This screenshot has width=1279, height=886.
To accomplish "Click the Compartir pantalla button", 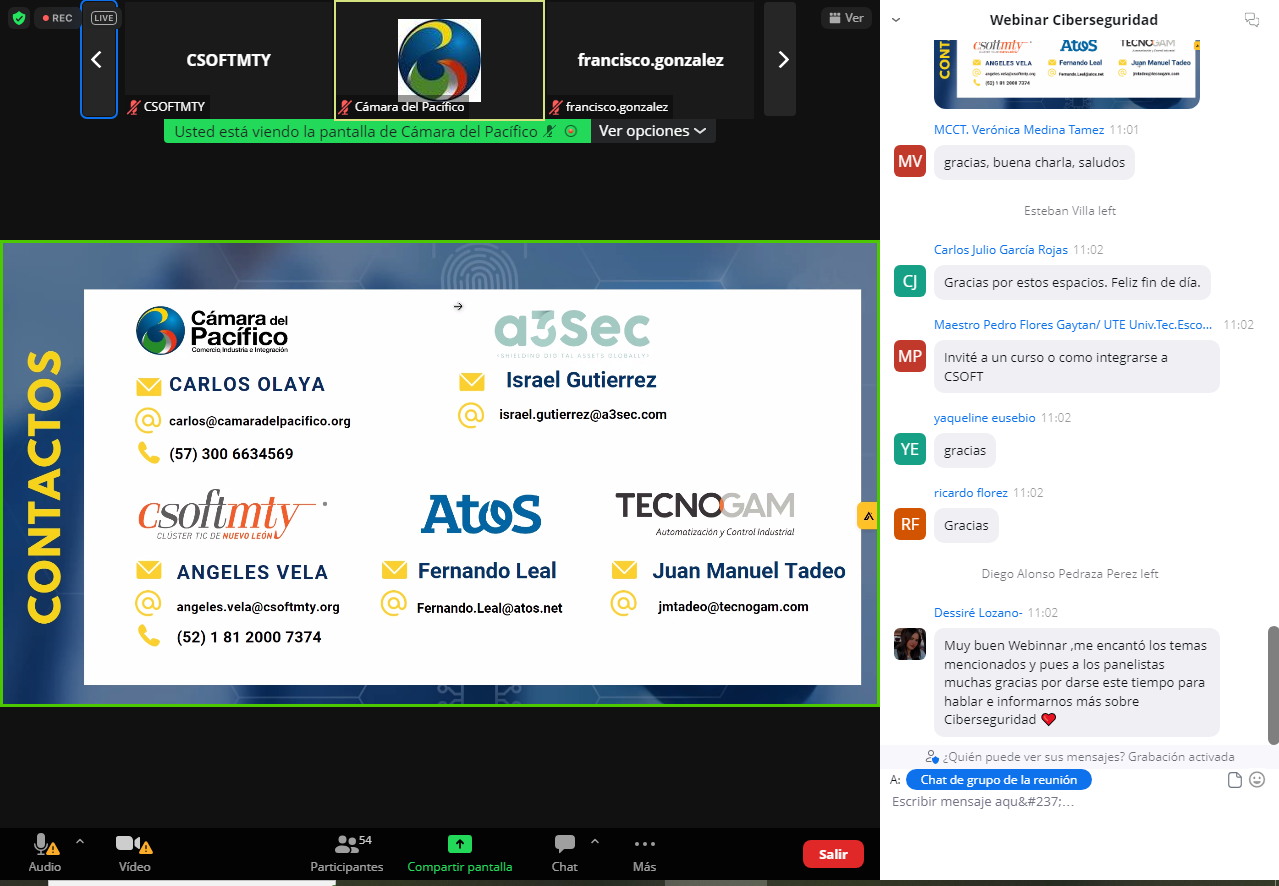I will (x=460, y=854).
